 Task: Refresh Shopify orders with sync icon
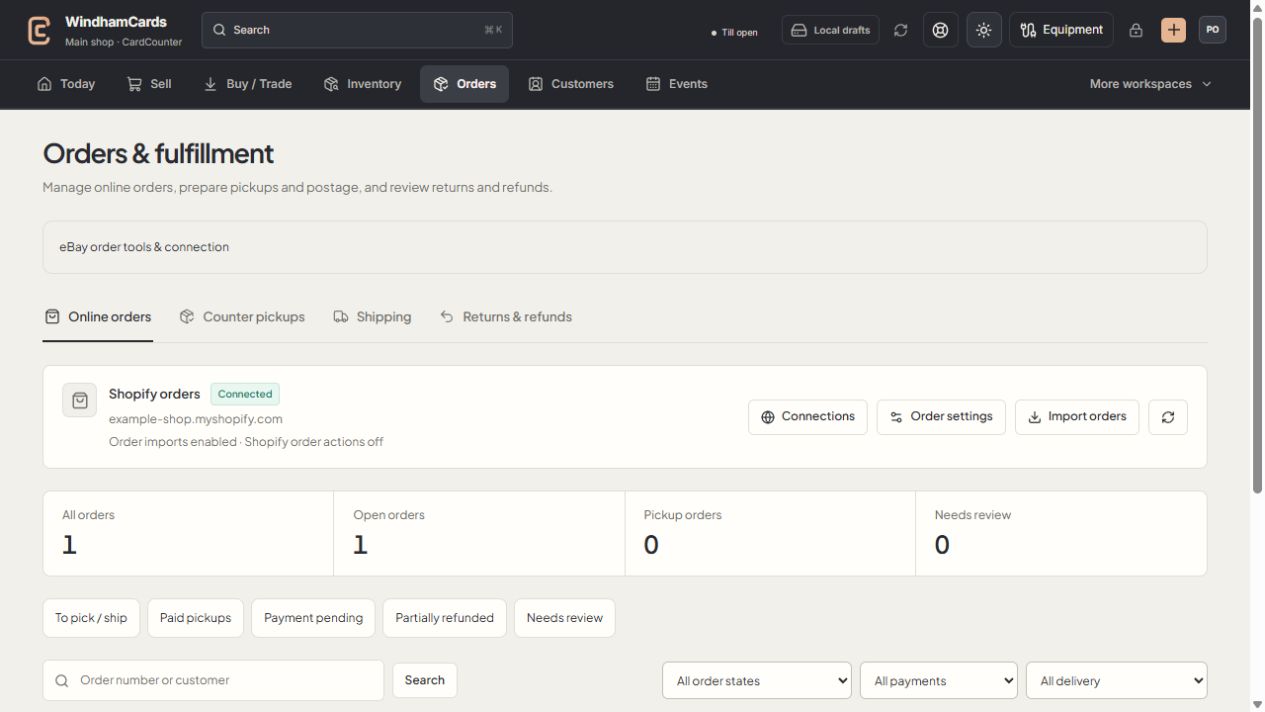click(1168, 417)
